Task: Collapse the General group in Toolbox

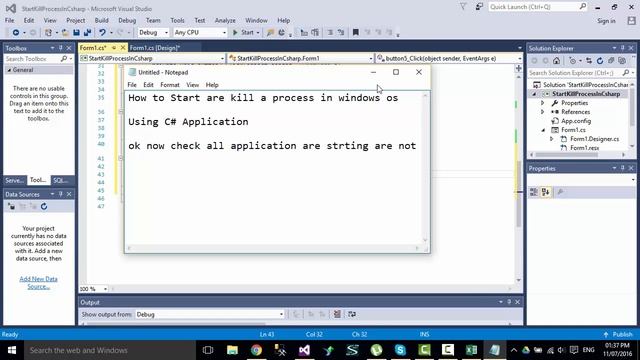Action: click(x=9, y=70)
